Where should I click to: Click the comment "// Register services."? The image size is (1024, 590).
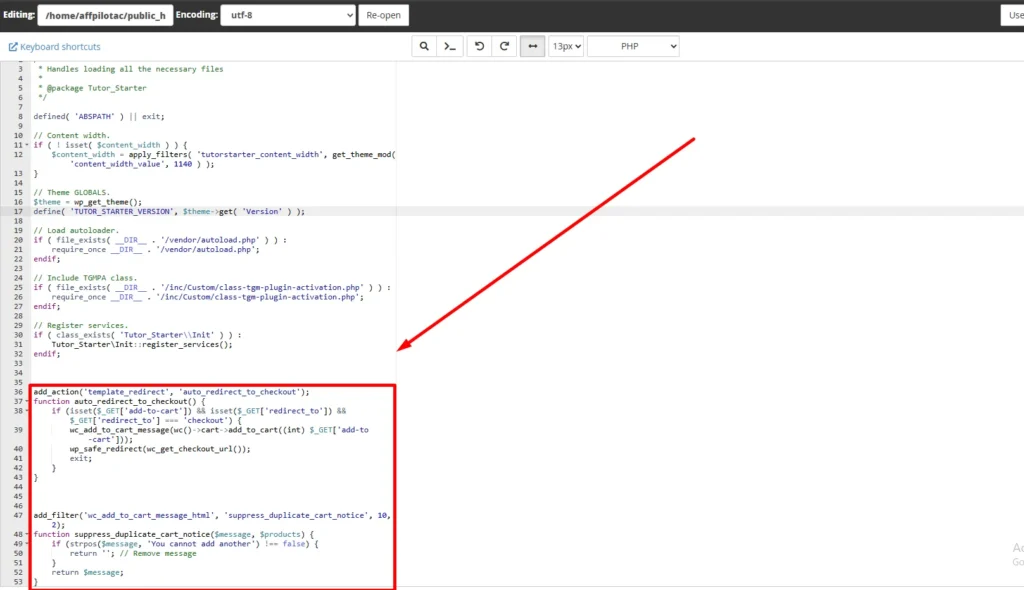coord(81,325)
